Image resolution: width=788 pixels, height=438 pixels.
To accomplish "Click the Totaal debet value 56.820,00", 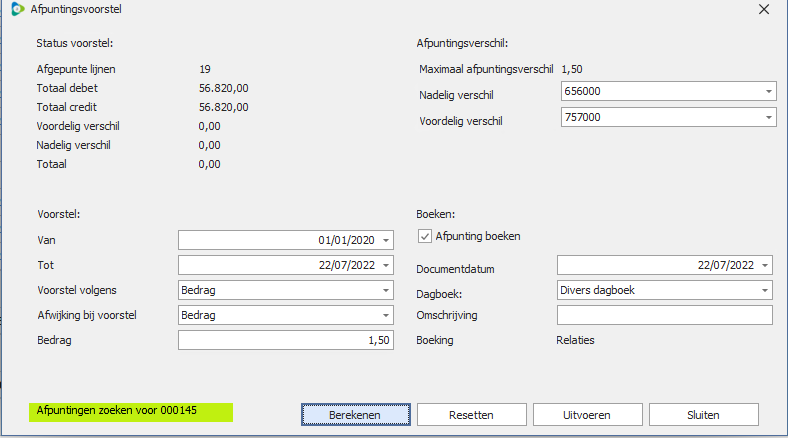I will [224, 88].
